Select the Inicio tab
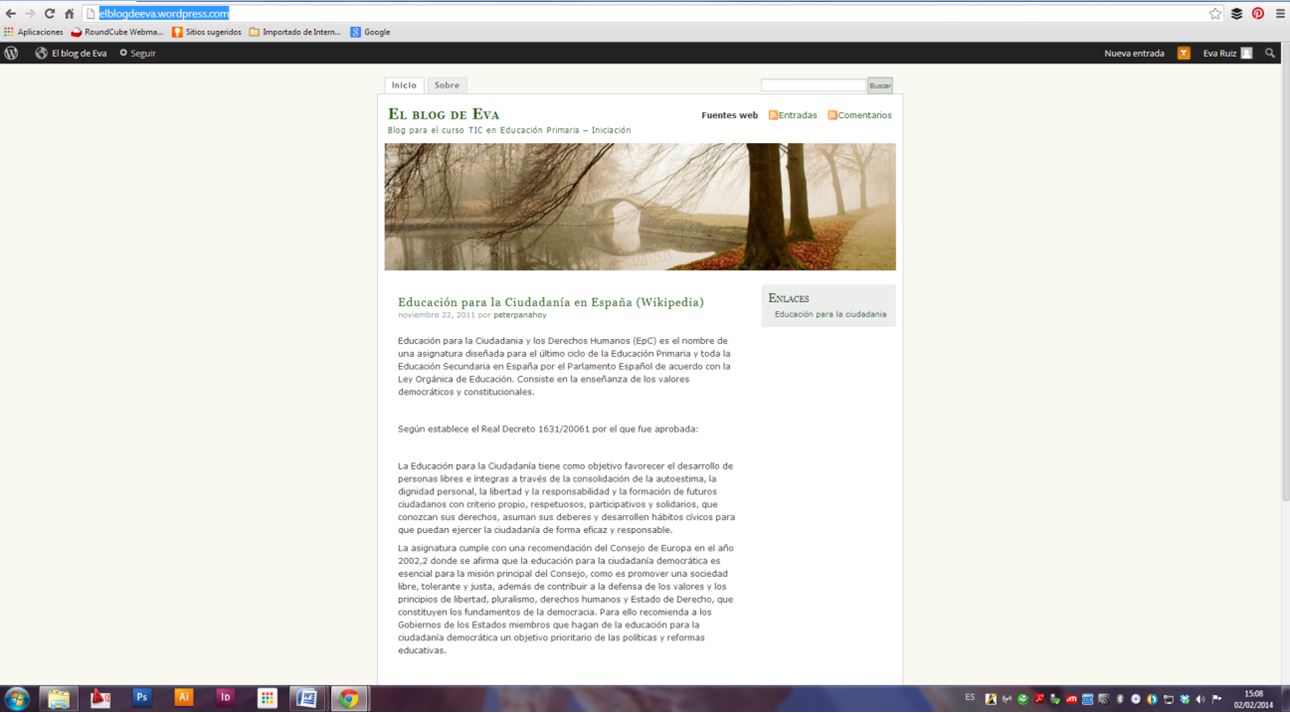The image size is (1290, 713). point(404,86)
